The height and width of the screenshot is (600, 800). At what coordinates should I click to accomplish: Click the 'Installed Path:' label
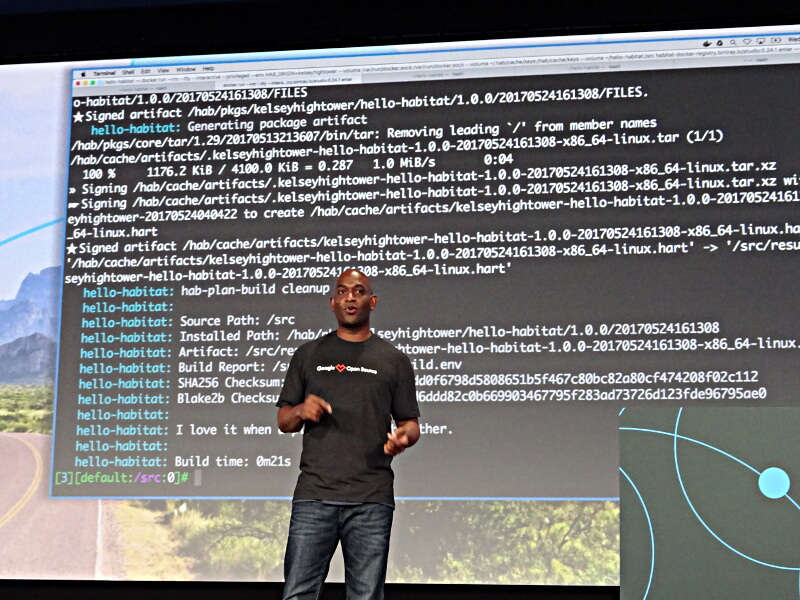(x=230, y=336)
